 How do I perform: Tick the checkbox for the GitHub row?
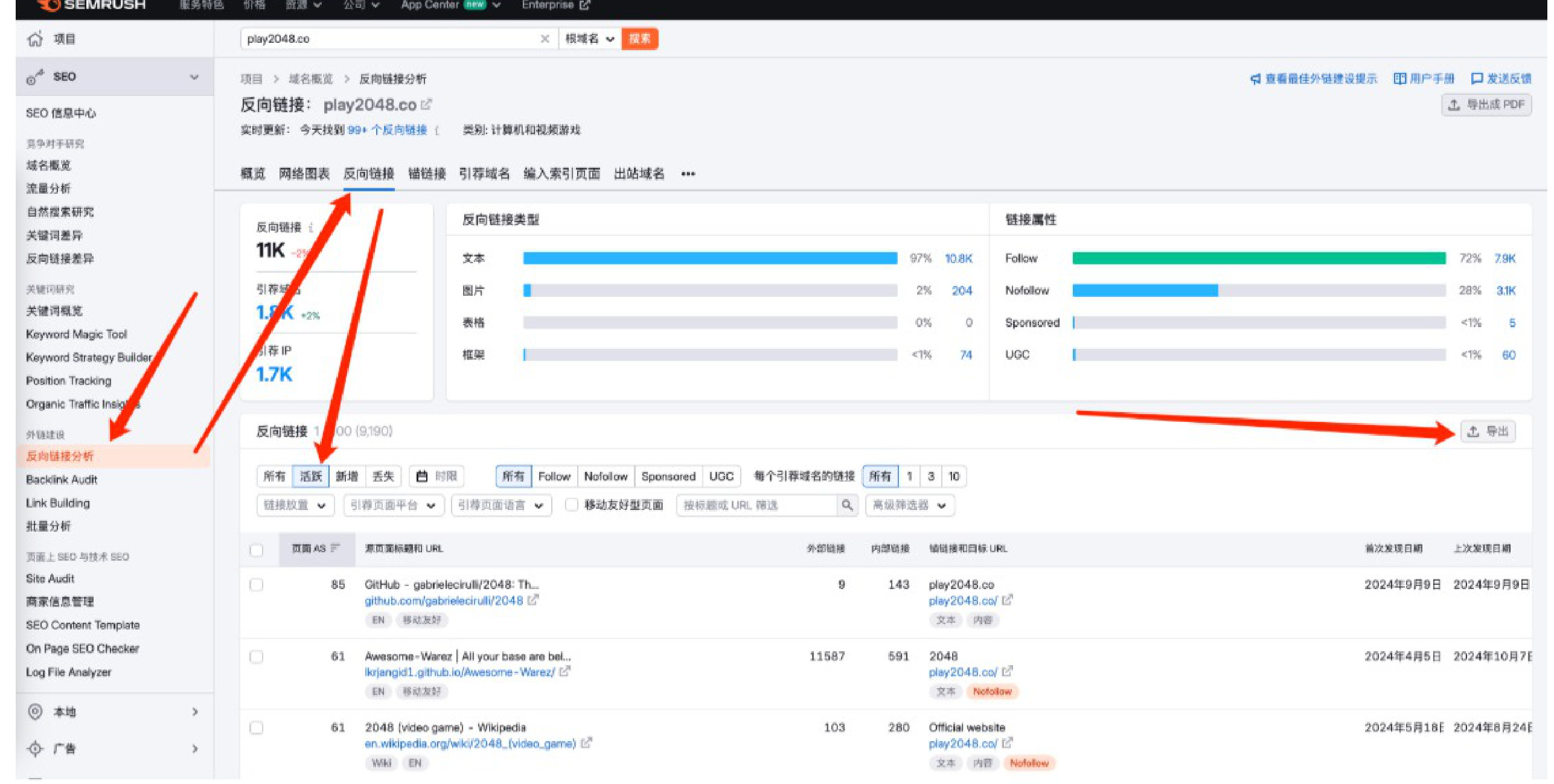tap(257, 585)
